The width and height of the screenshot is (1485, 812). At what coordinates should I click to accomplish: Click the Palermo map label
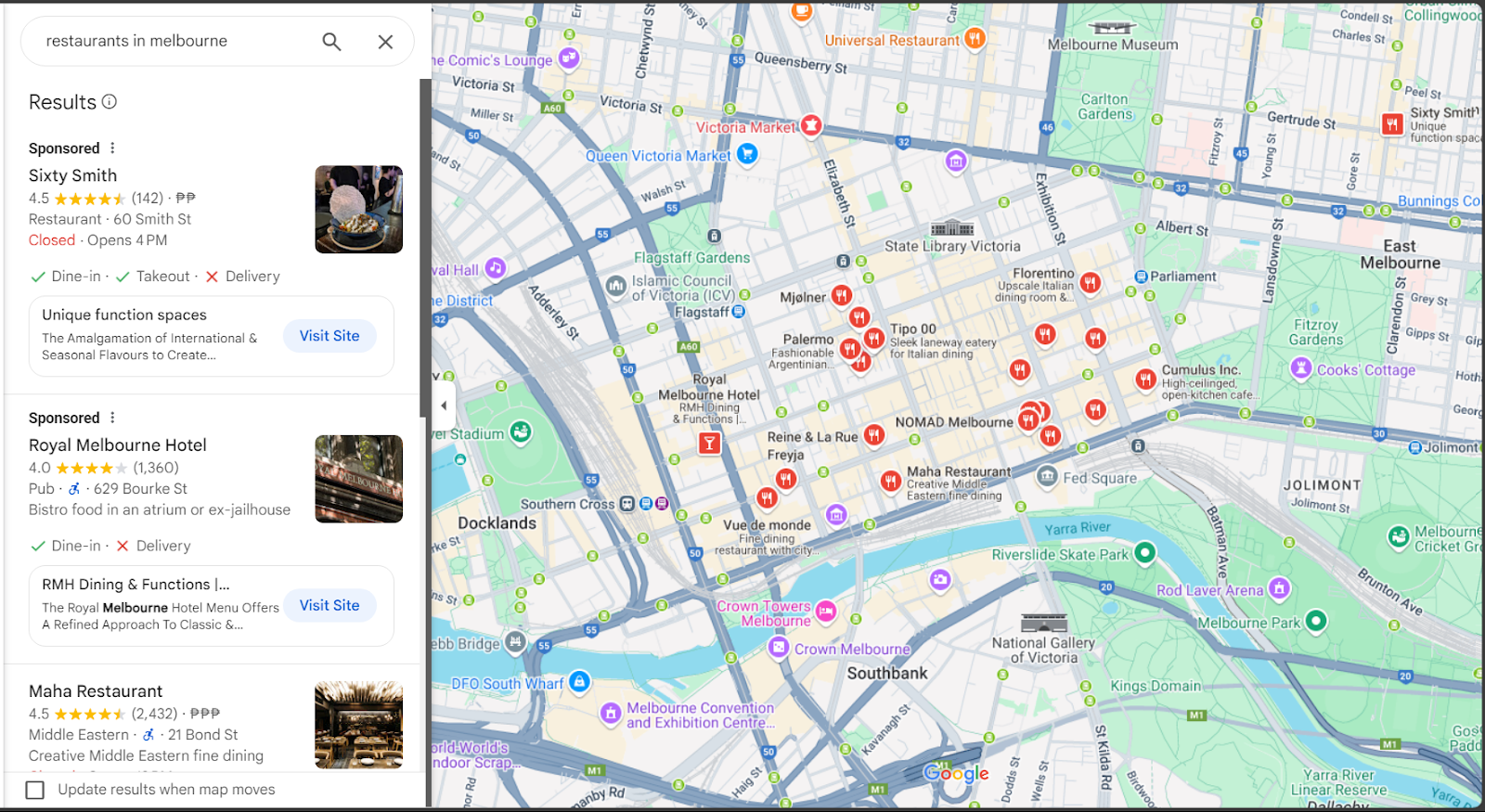point(808,340)
